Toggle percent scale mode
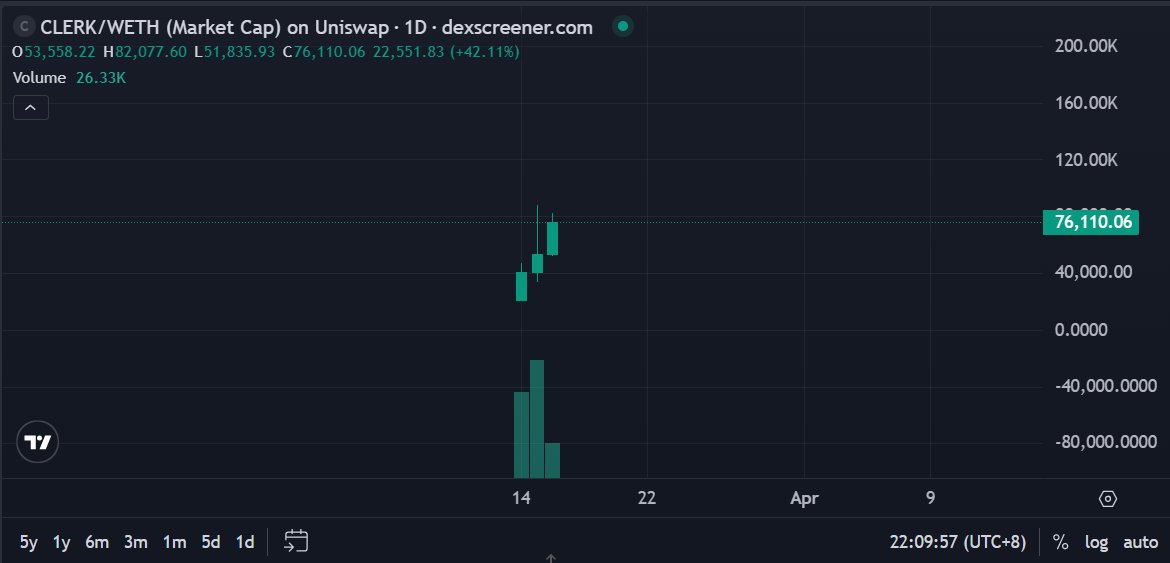1170x563 pixels. pyautogui.click(x=1060, y=542)
